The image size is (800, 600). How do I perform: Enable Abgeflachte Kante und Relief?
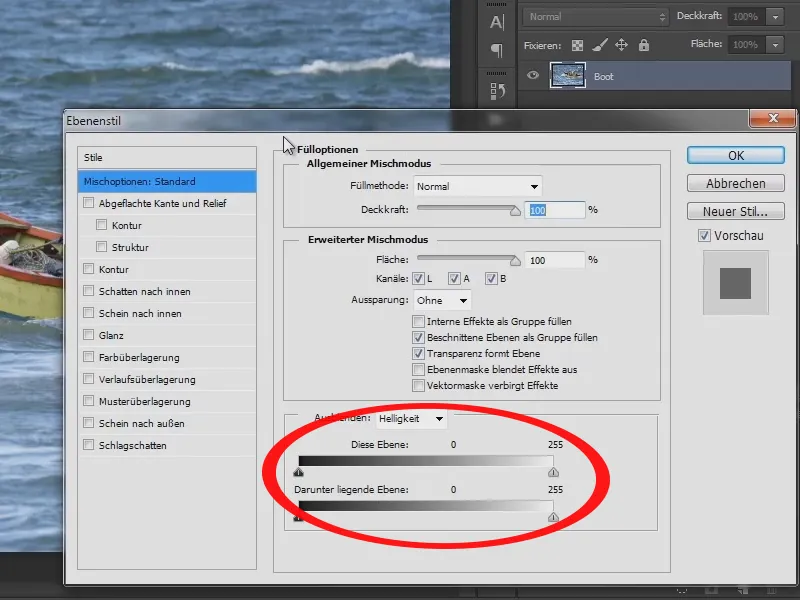click(88, 203)
